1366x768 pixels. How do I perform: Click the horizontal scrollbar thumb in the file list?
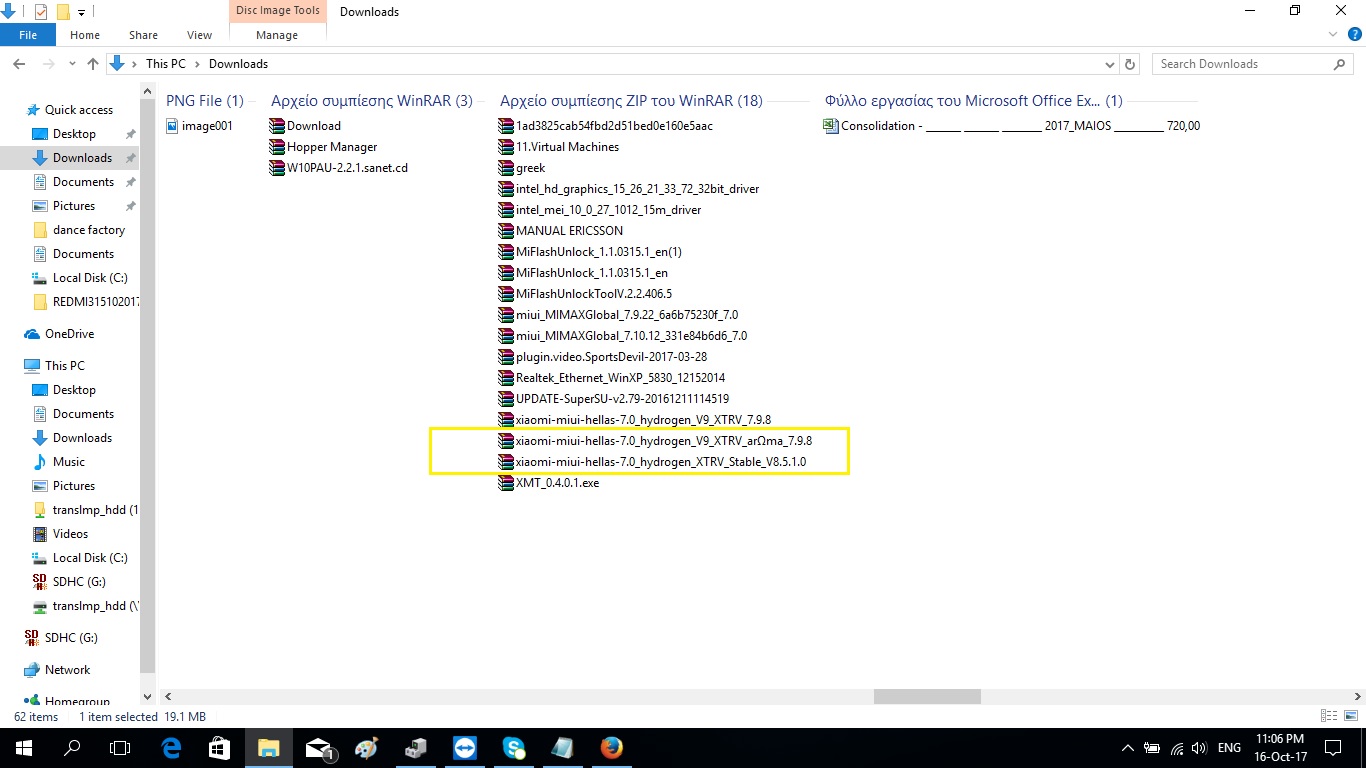click(927, 696)
